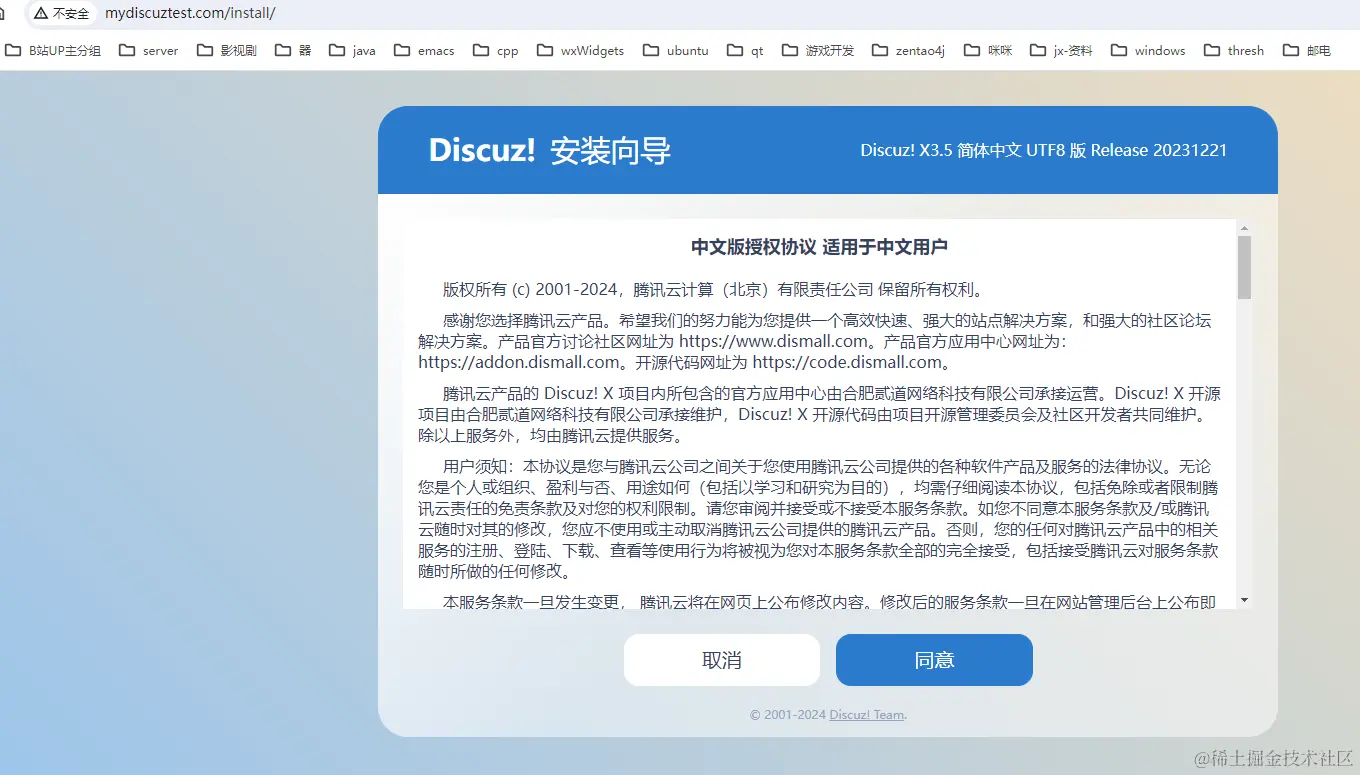Click the 不安全 site security warning
The width and height of the screenshot is (1360, 775).
point(61,14)
